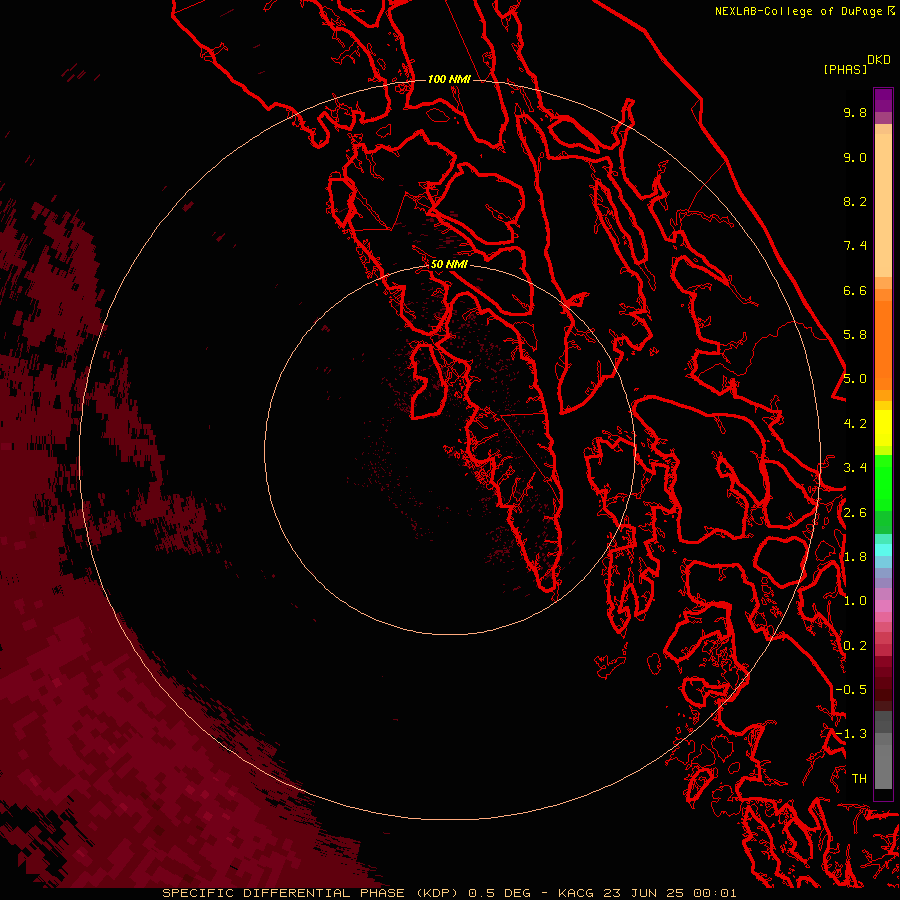Click the 0.2 colorbar value

click(855, 646)
